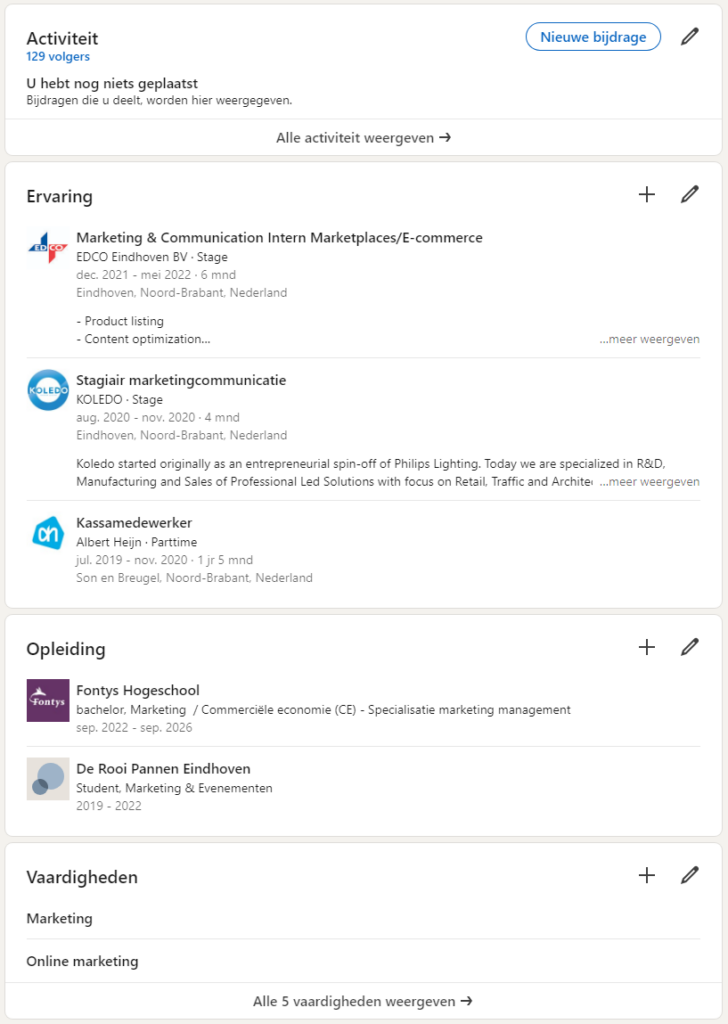This screenshot has height=1024, width=728.
Task: Open De Rooi Pannen Eindhoven entry
Action: click(x=163, y=769)
